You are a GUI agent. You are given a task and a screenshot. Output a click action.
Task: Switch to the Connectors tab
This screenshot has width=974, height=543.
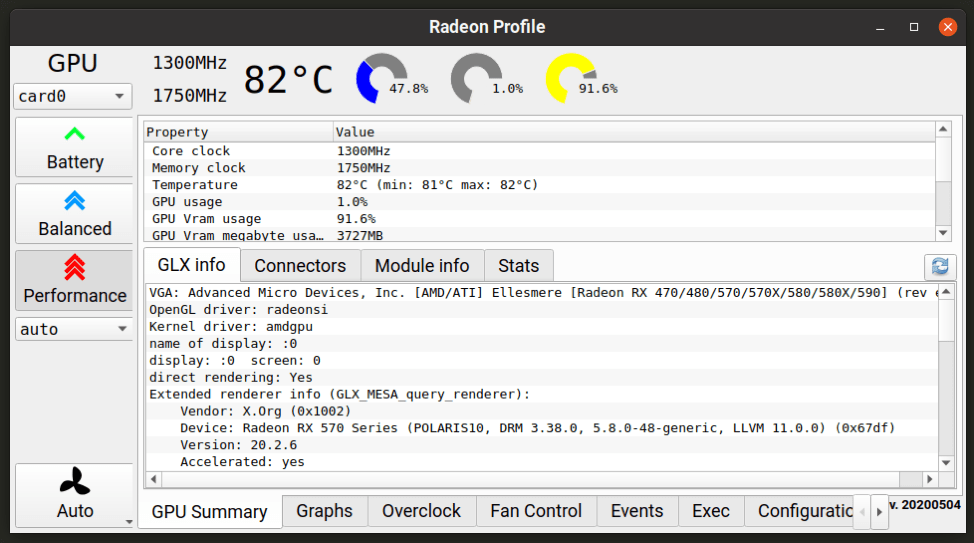[300, 266]
